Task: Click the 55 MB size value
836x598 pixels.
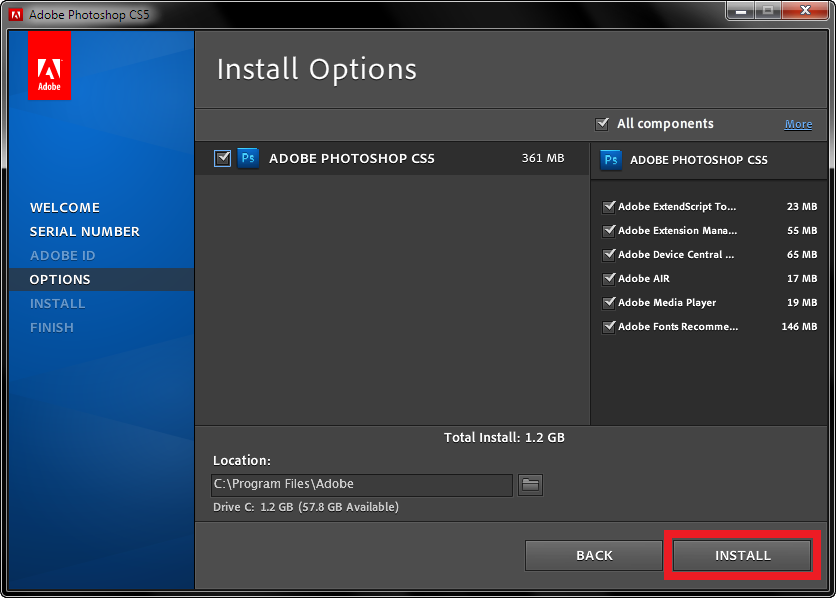Action: click(x=802, y=231)
